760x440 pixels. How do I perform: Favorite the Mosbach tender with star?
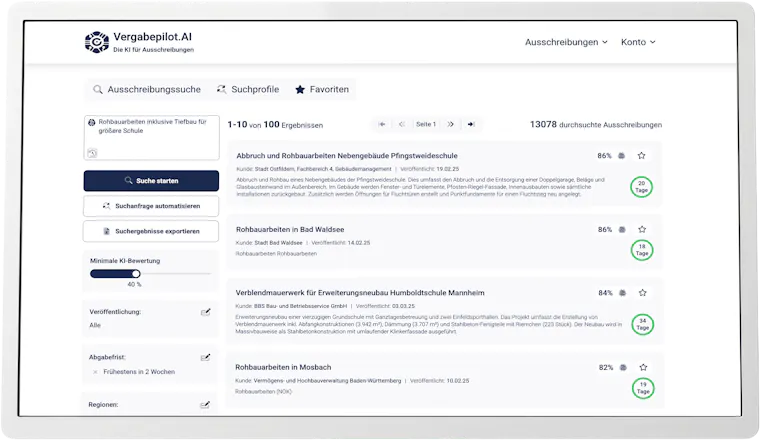643,367
